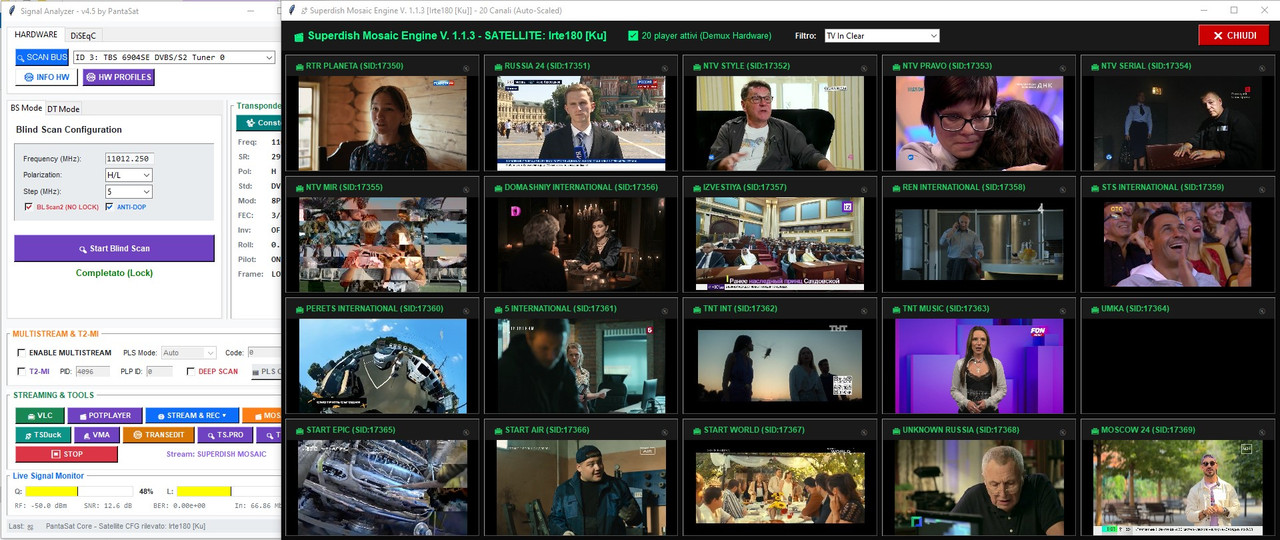Viewport: 1280px width, 540px height.
Task: Click the Q signal quality yellow bar
Action: pos(52,491)
